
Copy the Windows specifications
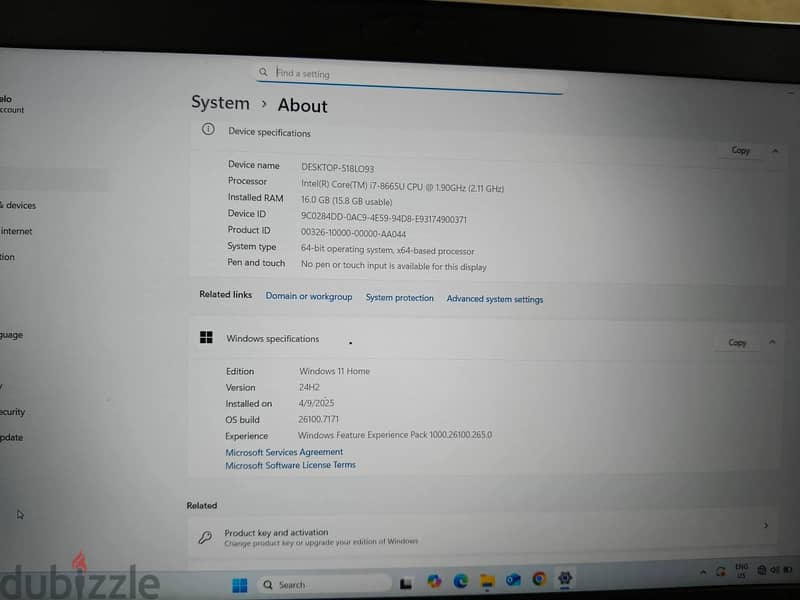click(x=737, y=342)
